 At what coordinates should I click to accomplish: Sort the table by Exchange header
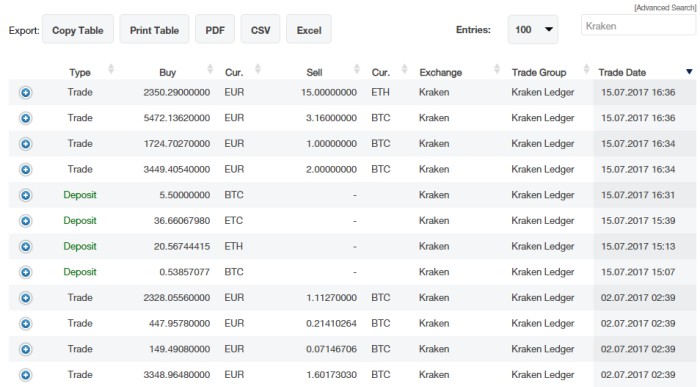440,72
